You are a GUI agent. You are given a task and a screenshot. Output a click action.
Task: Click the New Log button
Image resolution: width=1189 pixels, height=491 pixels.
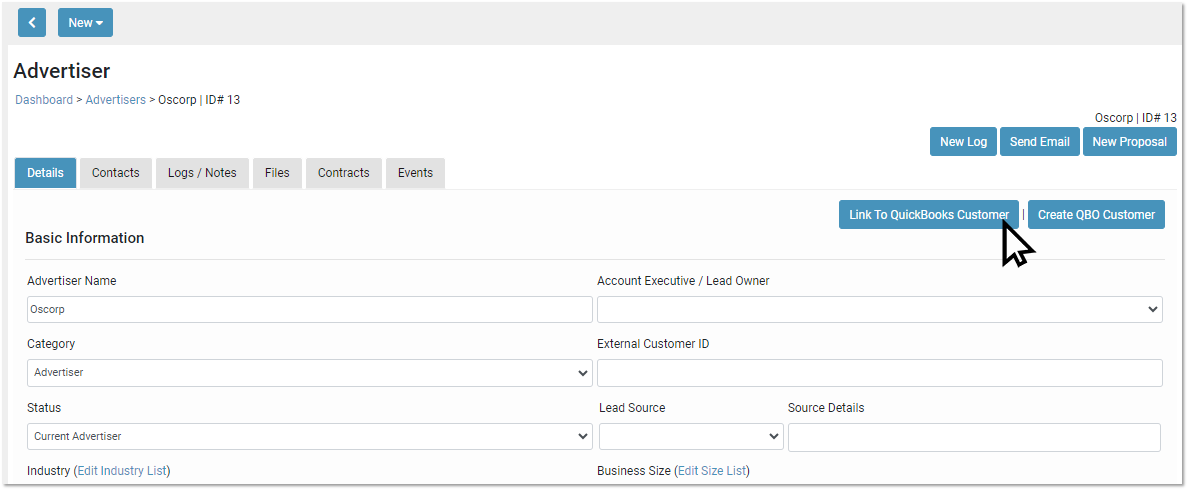(963, 142)
